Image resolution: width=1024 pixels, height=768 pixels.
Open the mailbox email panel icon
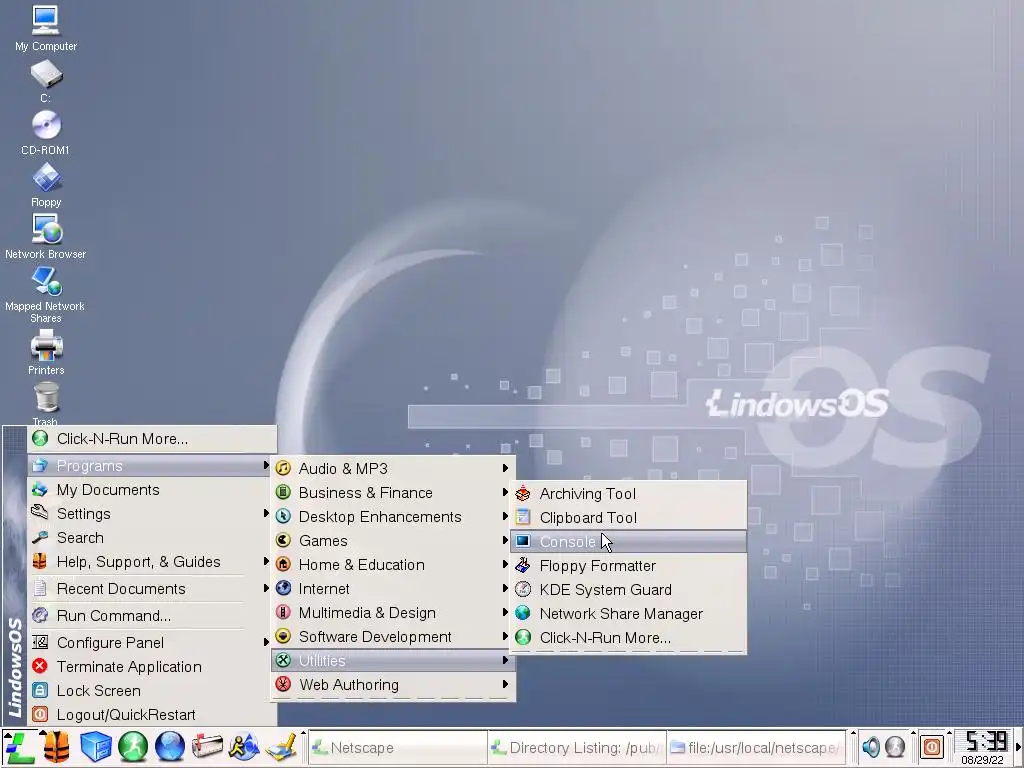207,748
